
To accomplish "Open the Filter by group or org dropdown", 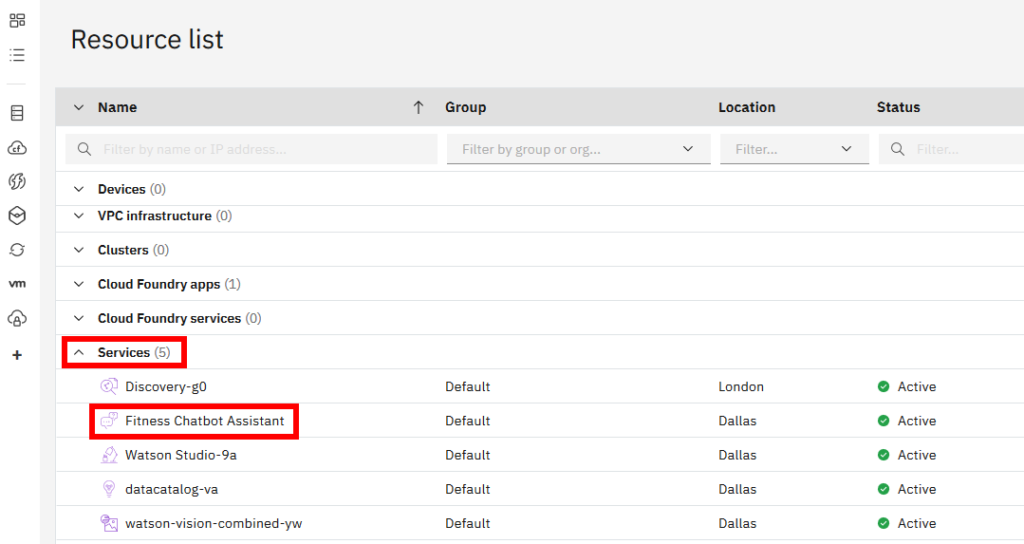I will coord(579,149).
